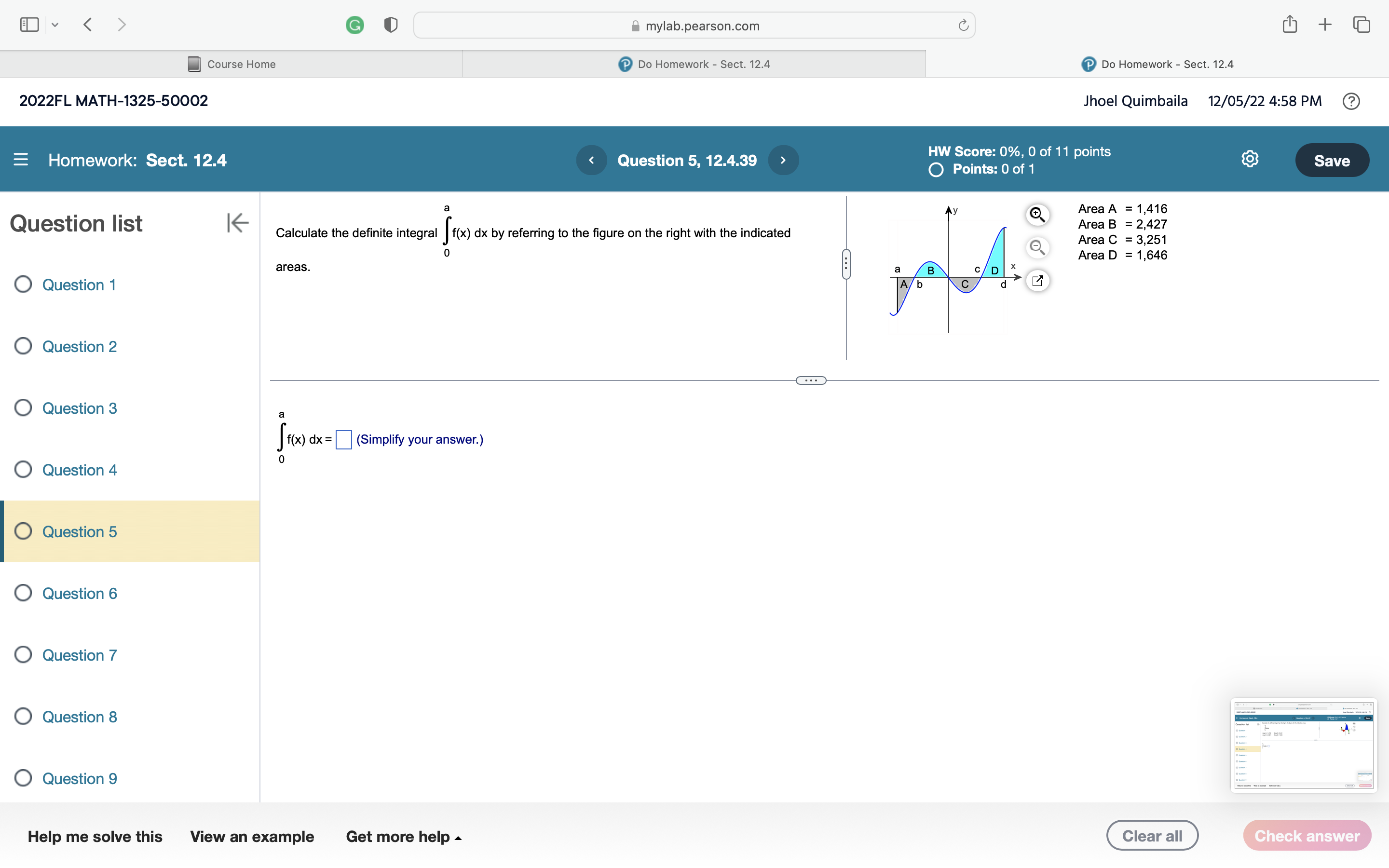Expand the Get more help menu
This screenshot has width=1389, height=868.
click(403, 837)
